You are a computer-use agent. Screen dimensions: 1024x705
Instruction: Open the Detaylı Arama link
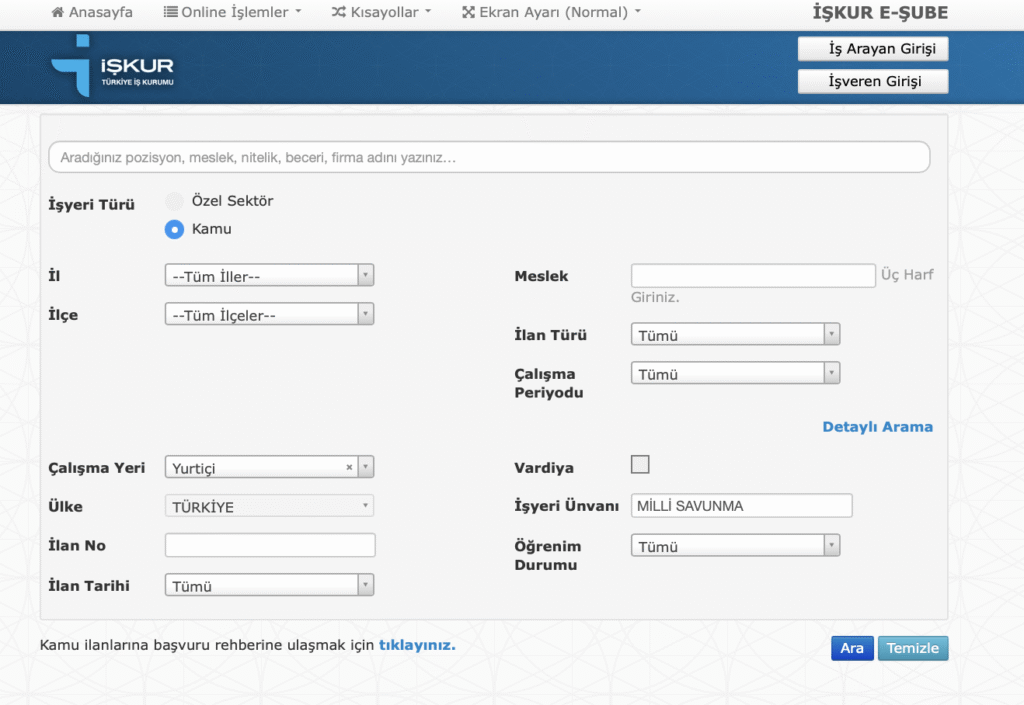878,427
